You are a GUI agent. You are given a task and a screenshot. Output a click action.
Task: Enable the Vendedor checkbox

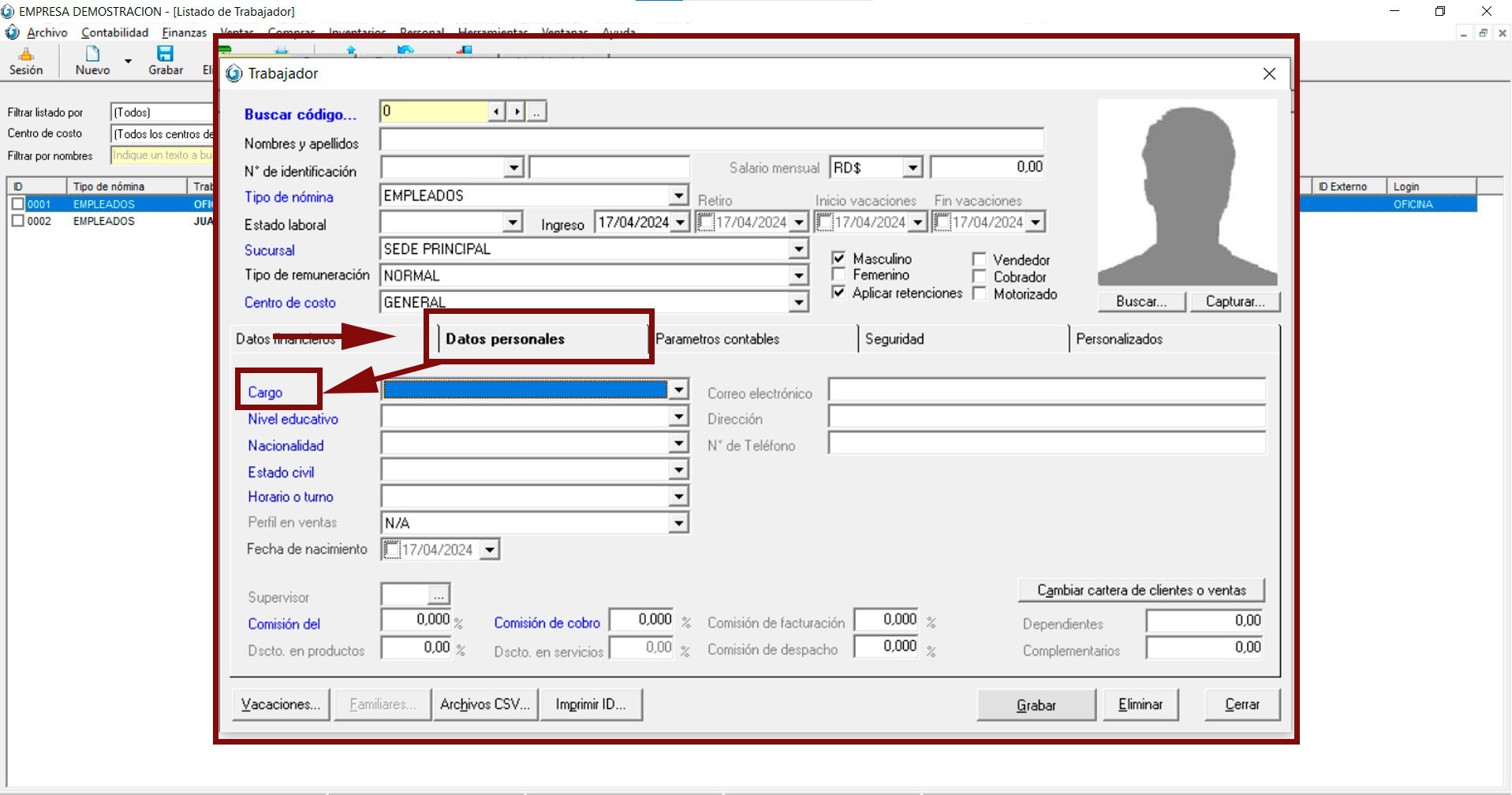tap(980, 259)
